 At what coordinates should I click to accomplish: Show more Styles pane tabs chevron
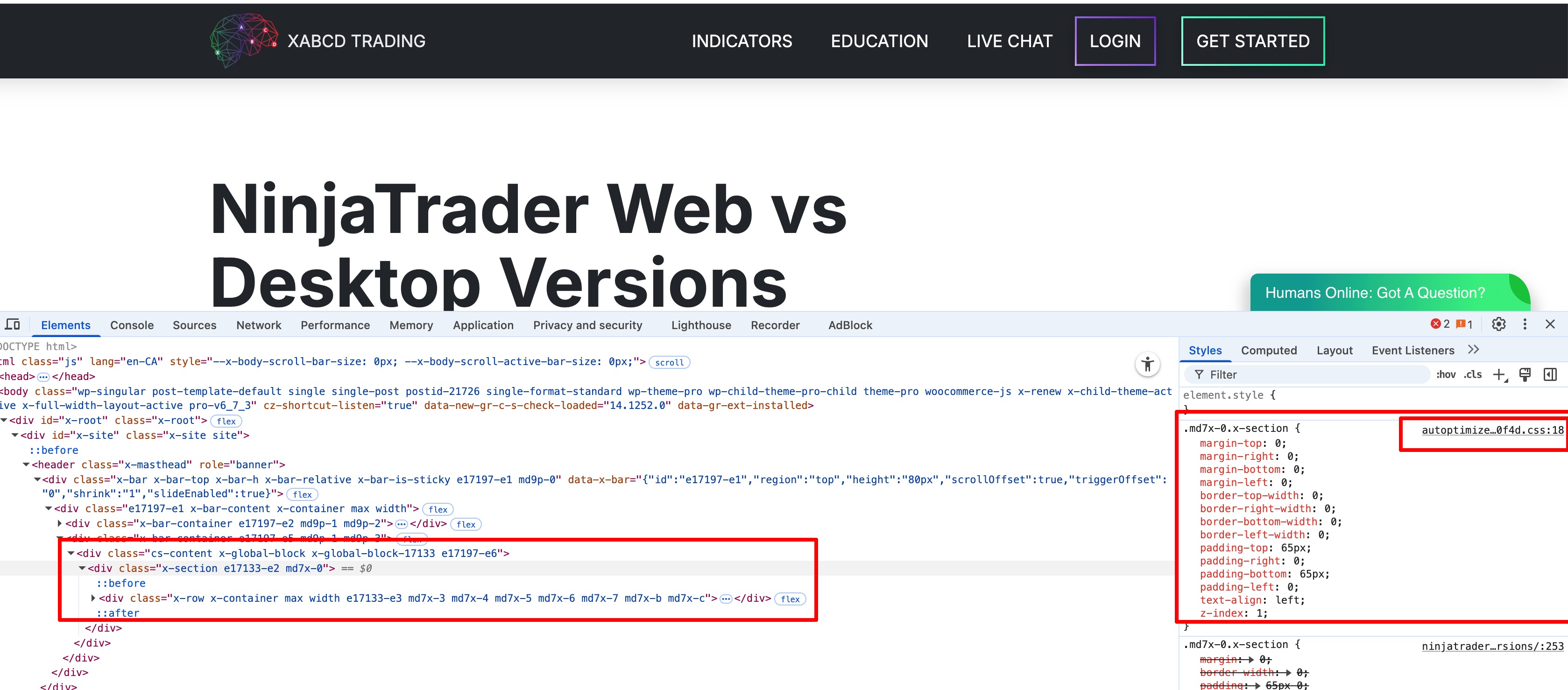1473,350
